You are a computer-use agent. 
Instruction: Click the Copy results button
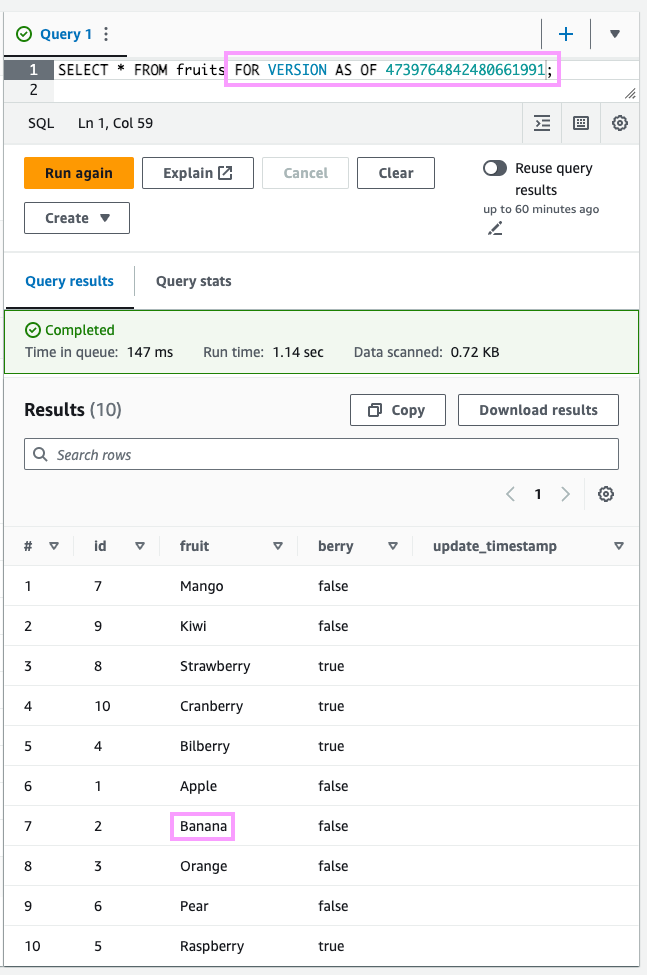pos(397,410)
